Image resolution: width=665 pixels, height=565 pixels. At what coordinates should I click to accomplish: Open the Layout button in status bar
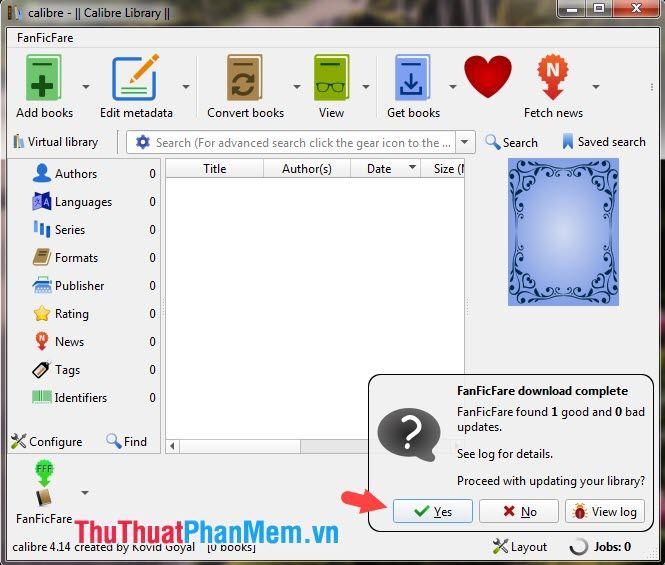pos(520,547)
